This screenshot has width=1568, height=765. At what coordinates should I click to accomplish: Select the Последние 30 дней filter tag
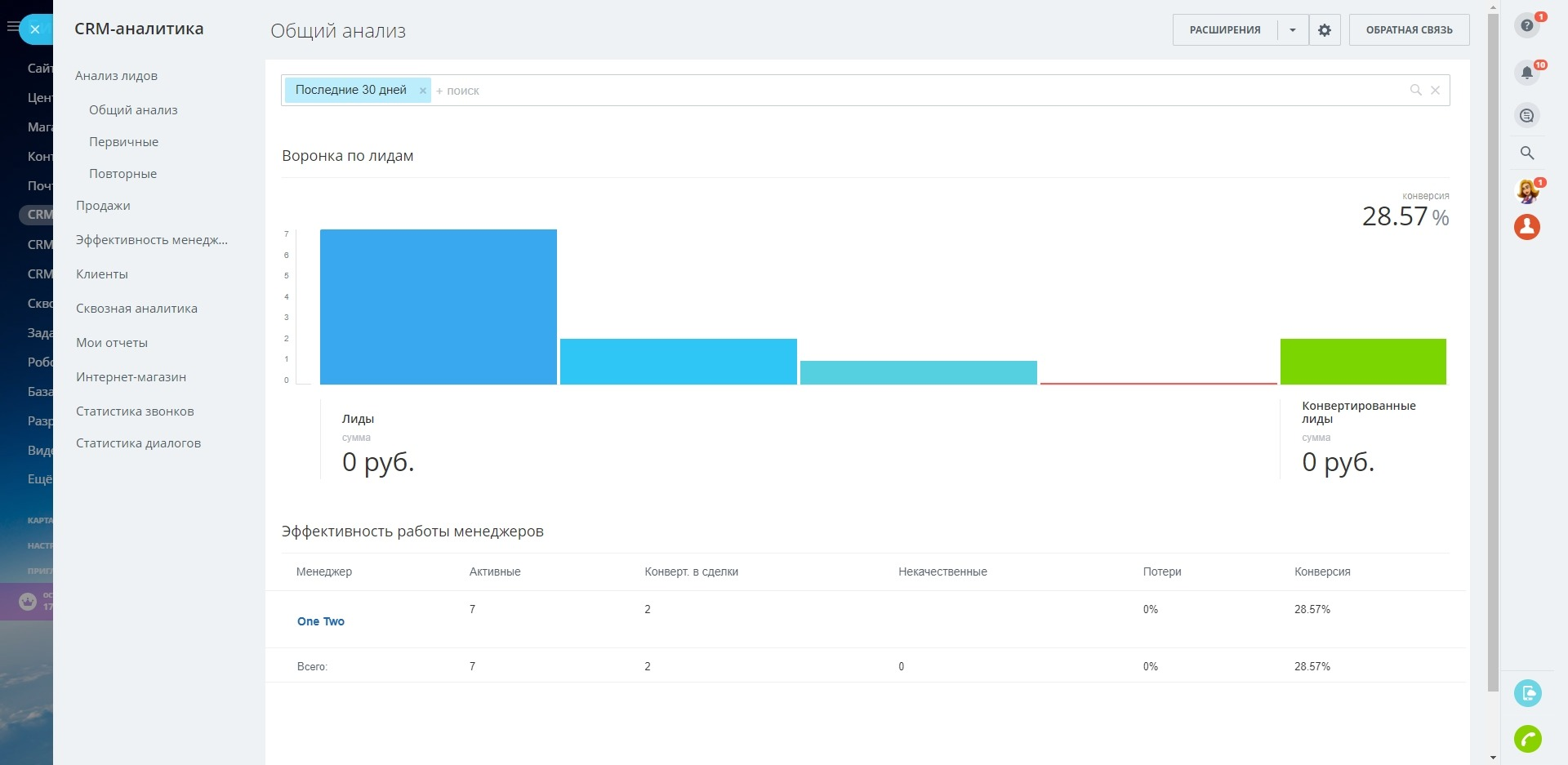click(x=351, y=90)
